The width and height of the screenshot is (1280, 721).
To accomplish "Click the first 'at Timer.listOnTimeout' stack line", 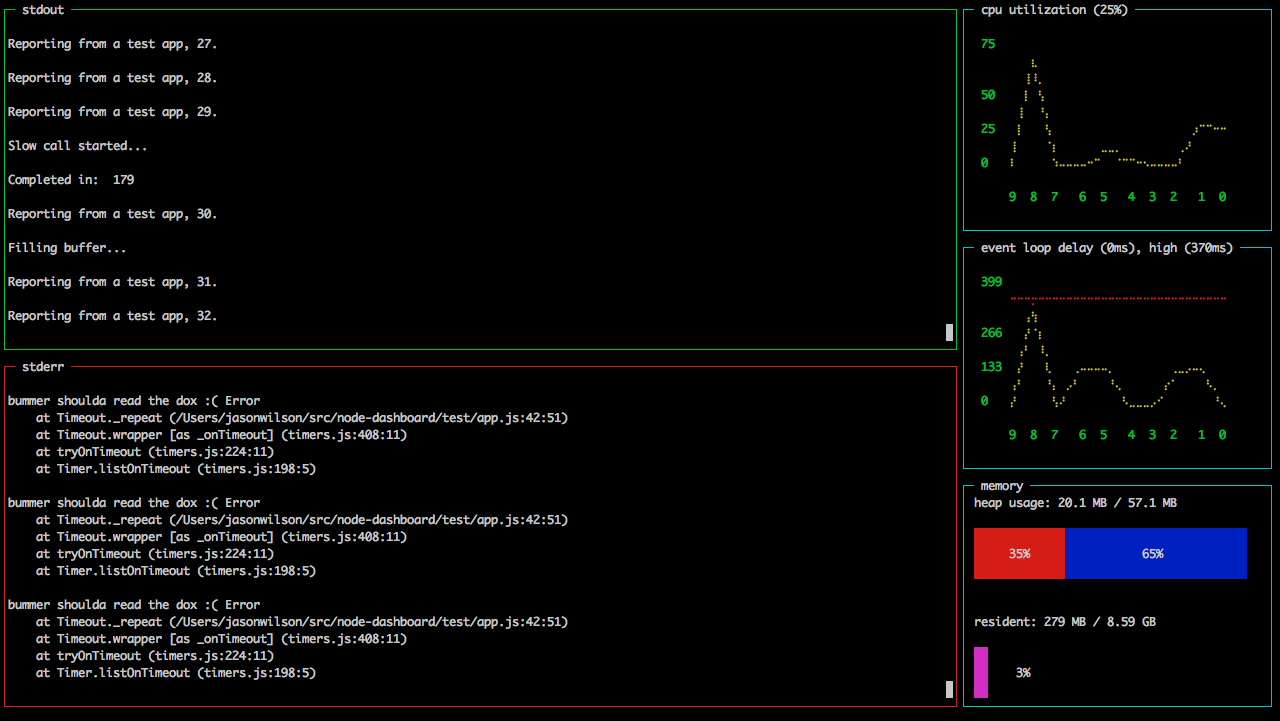I will (x=176, y=469).
